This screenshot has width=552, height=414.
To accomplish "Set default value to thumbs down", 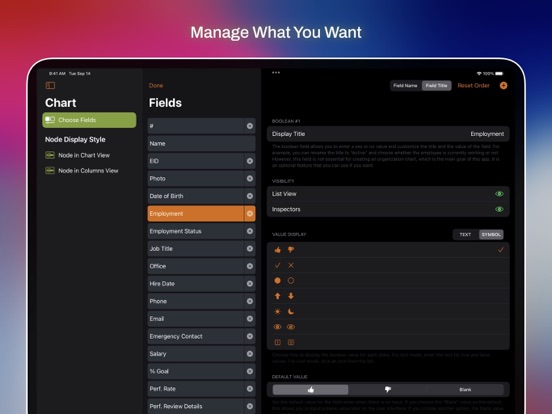I will [388, 389].
